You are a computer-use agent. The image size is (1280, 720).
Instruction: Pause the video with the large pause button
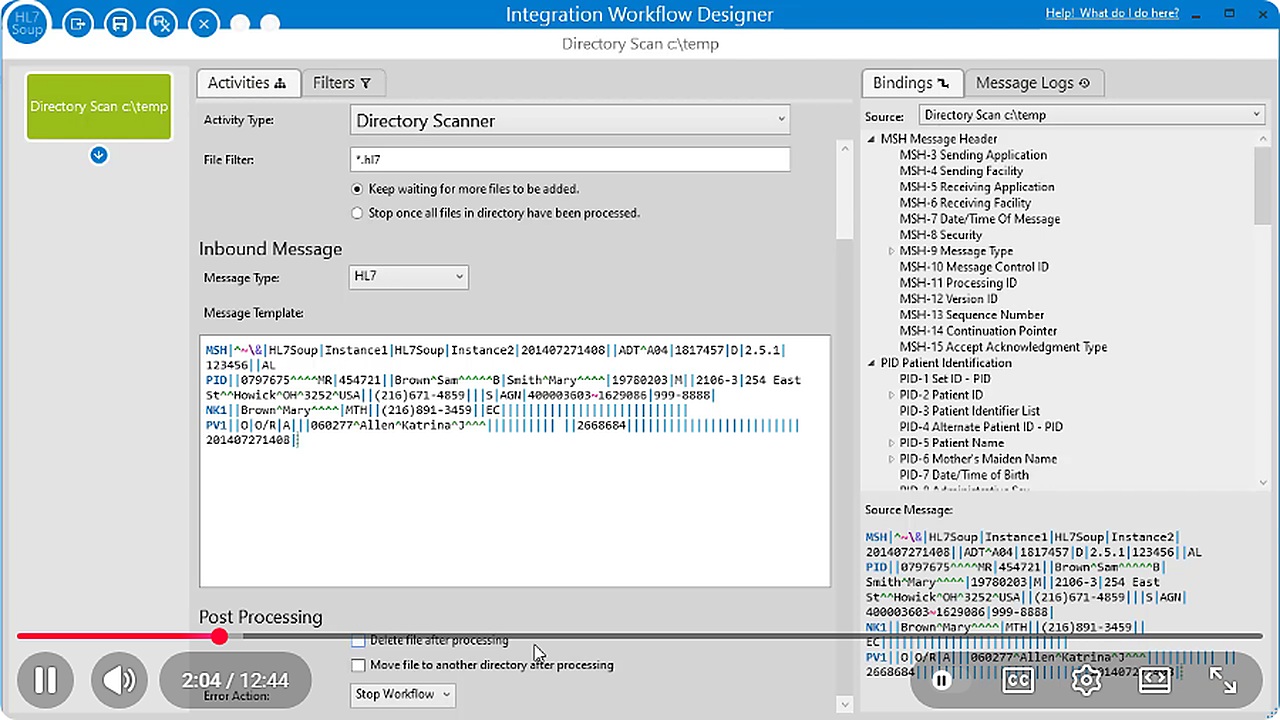tap(46, 680)
